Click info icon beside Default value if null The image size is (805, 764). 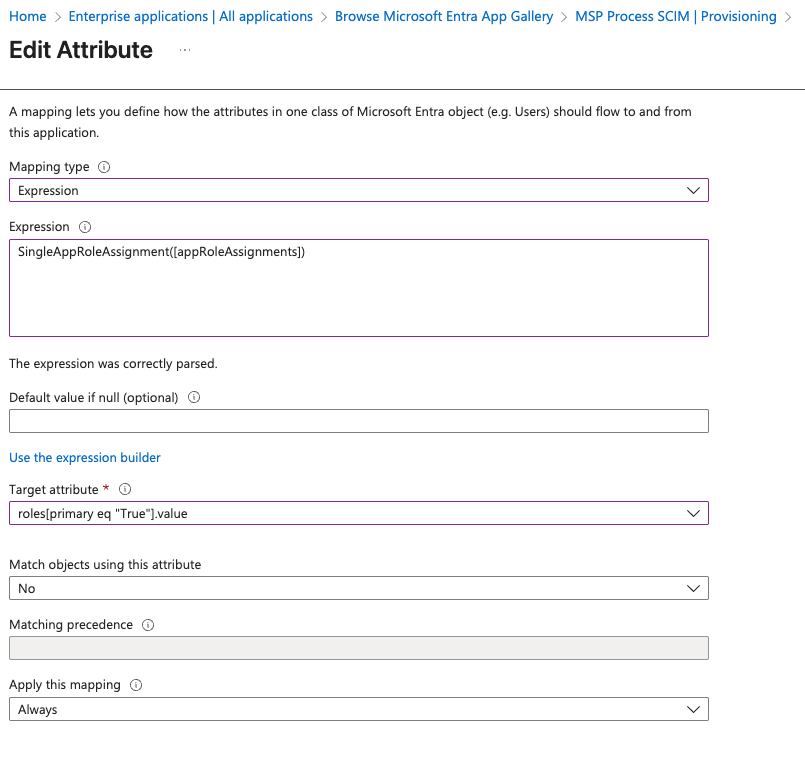pyautogui.click(x=194, y=397)
